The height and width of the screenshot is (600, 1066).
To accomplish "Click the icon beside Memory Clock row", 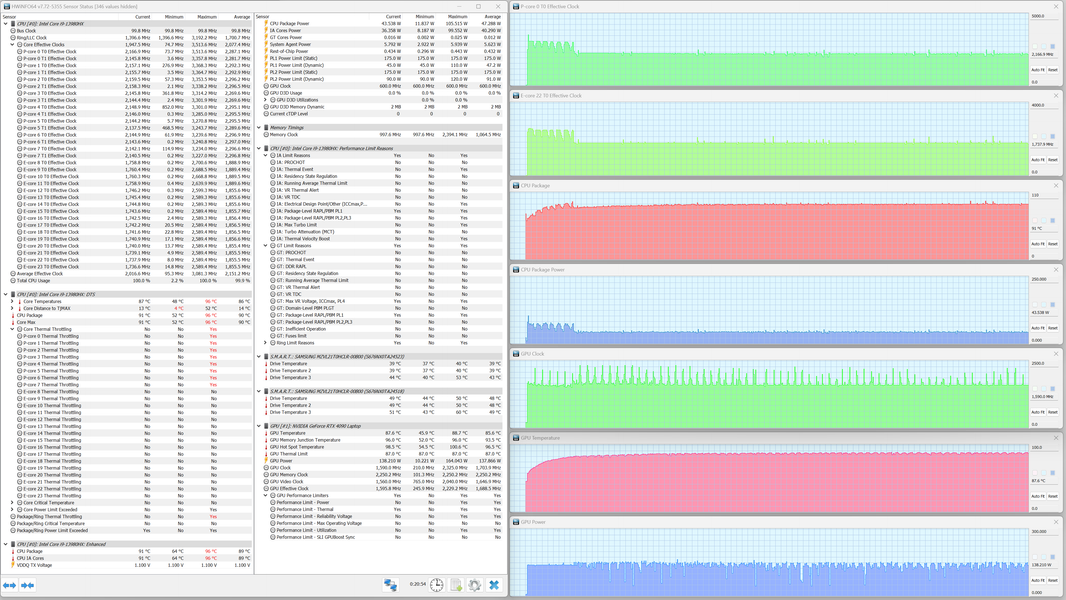I will (266, 135).
